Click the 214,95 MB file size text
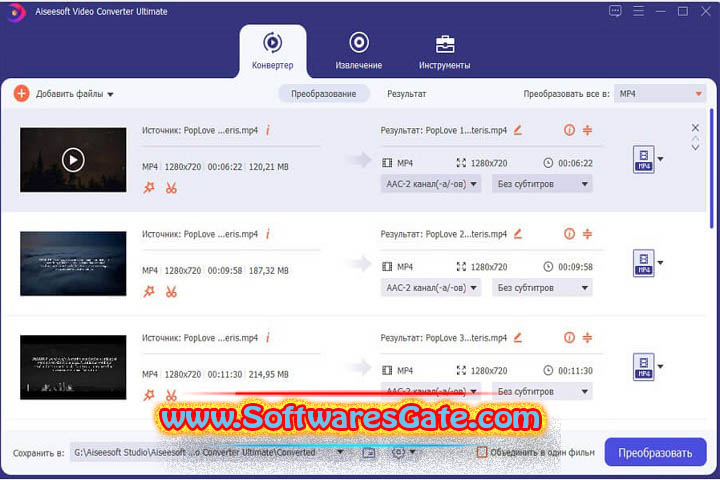 point(269,374)
